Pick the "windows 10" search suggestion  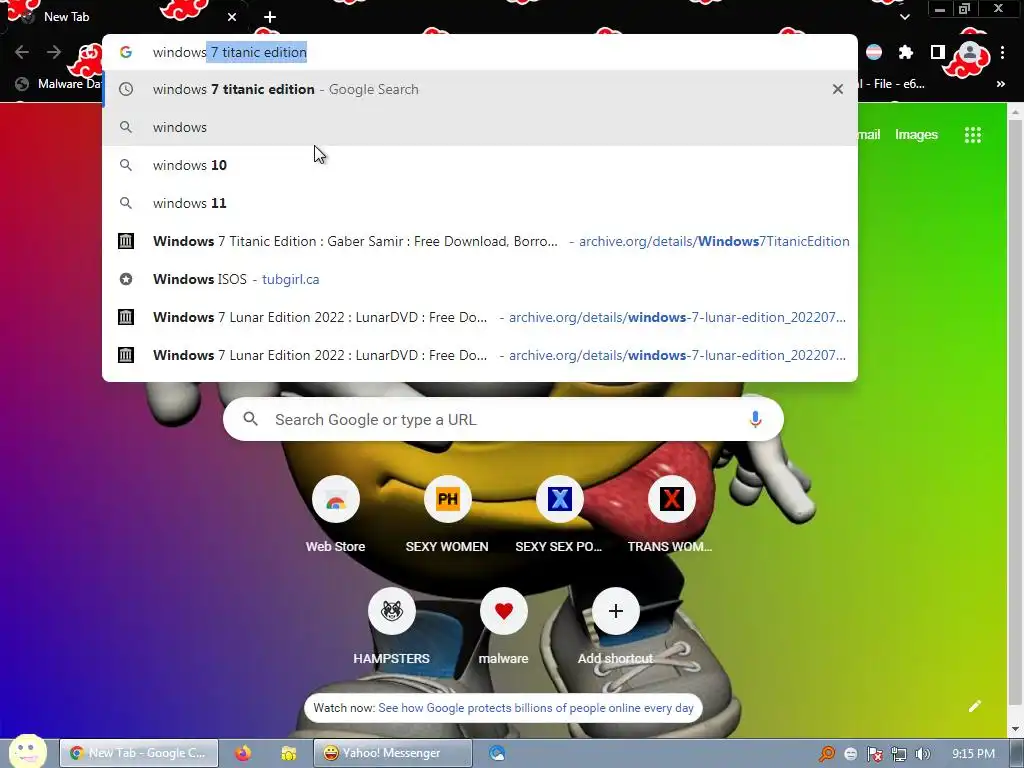[x=480, y=165]
